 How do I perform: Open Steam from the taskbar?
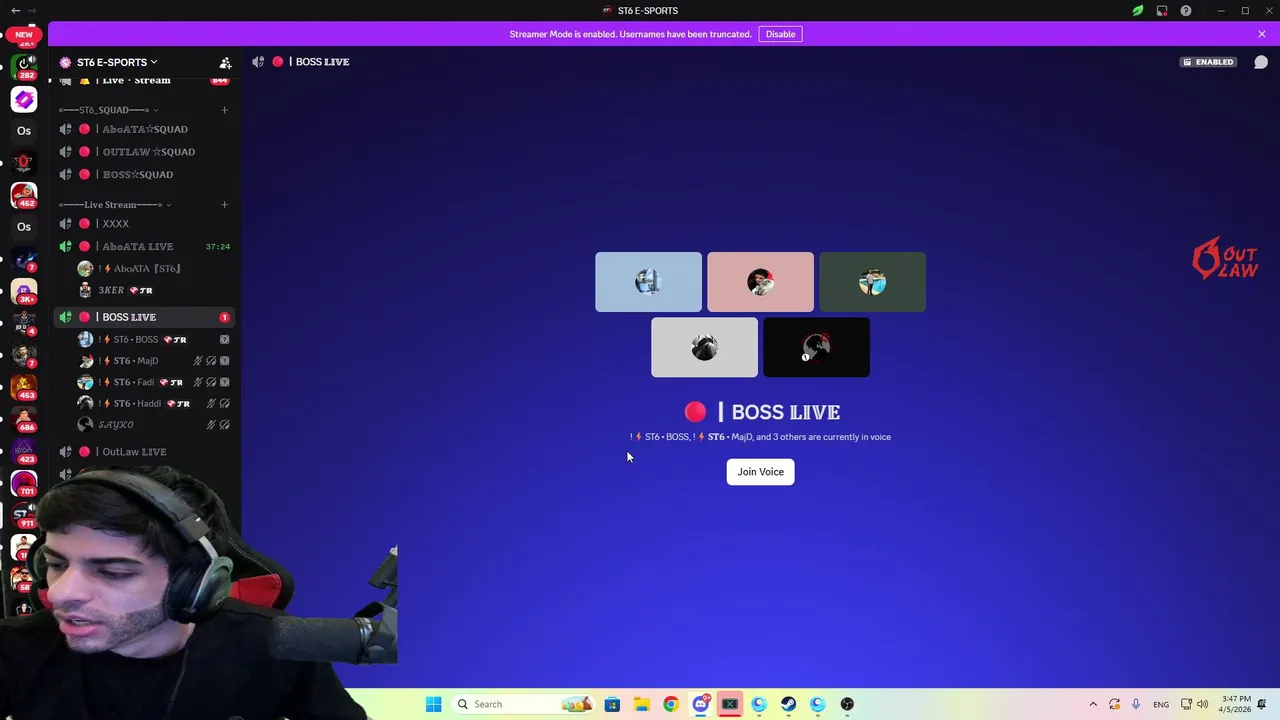(x=788, y=704)
